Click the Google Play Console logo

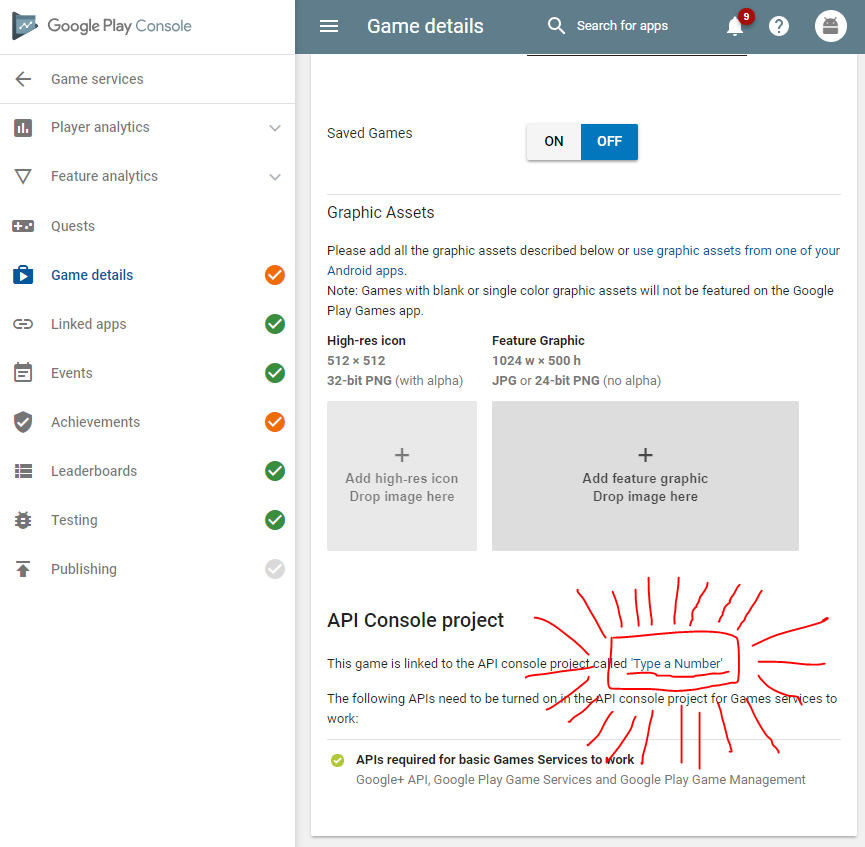(102, 26)
